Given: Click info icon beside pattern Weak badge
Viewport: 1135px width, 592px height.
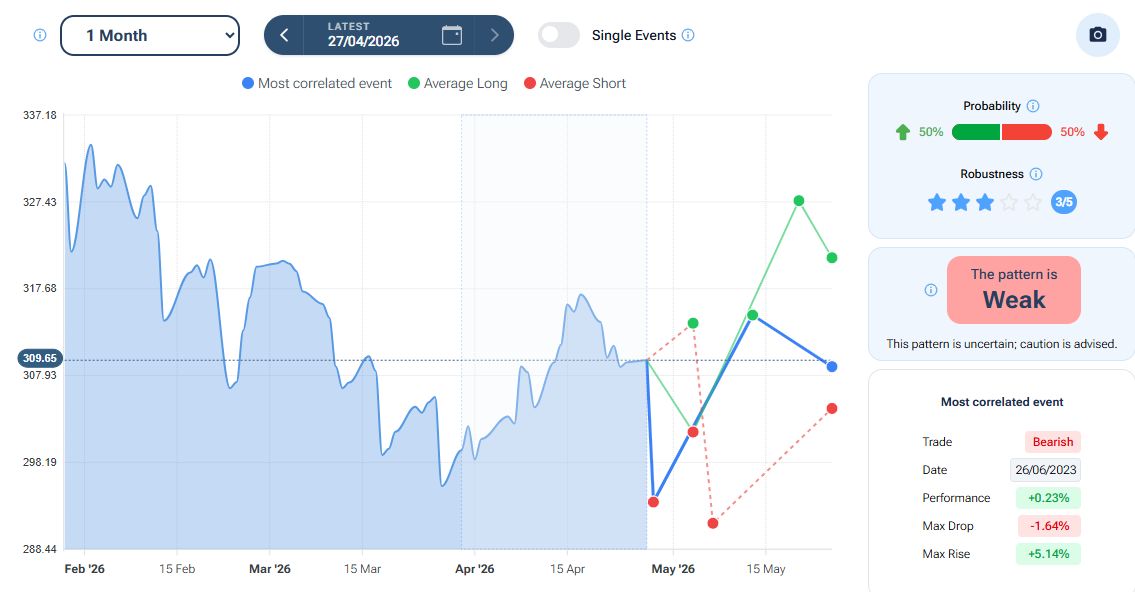Looking at the screenshot, I should pos(931,290).
